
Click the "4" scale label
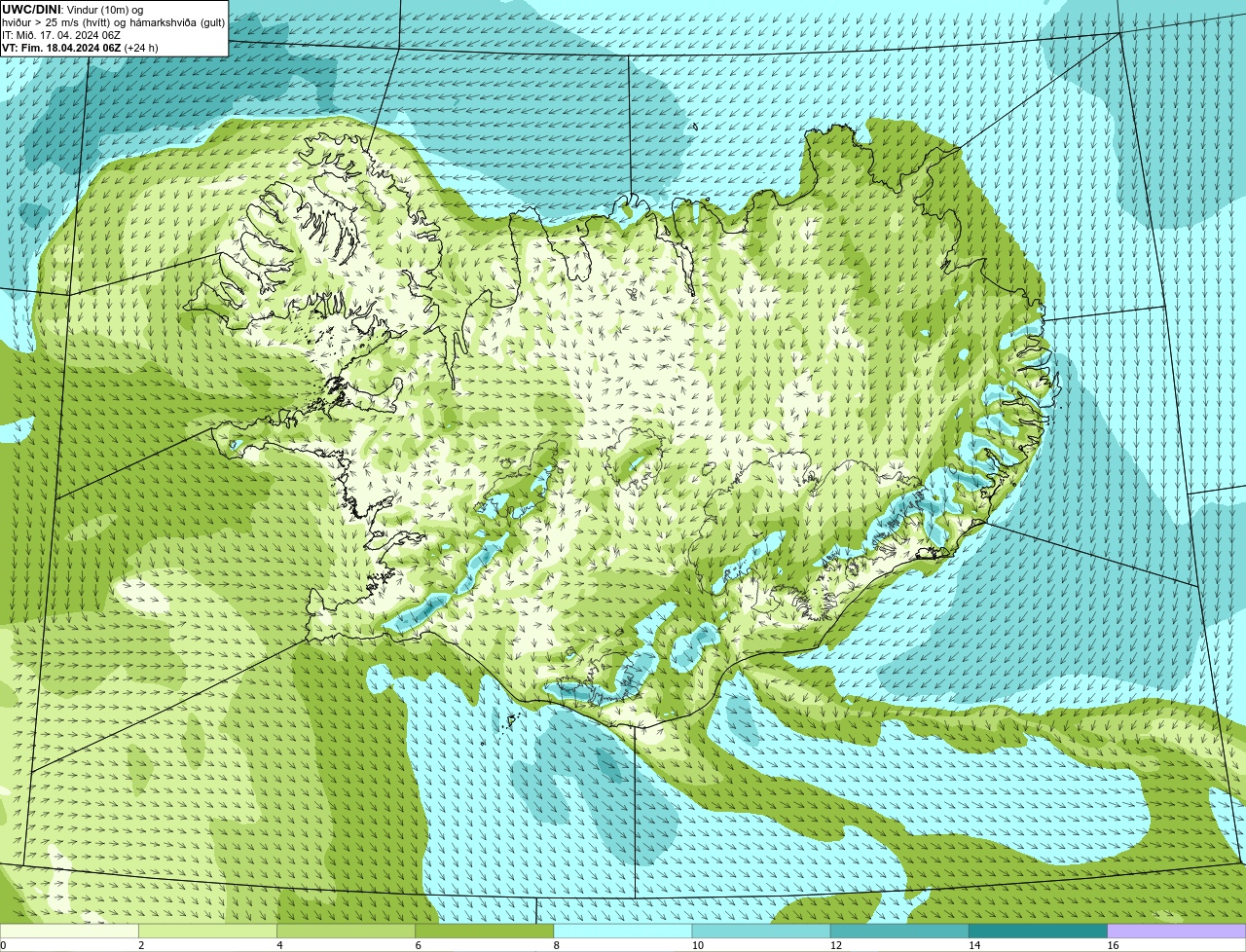click(279, 945)
